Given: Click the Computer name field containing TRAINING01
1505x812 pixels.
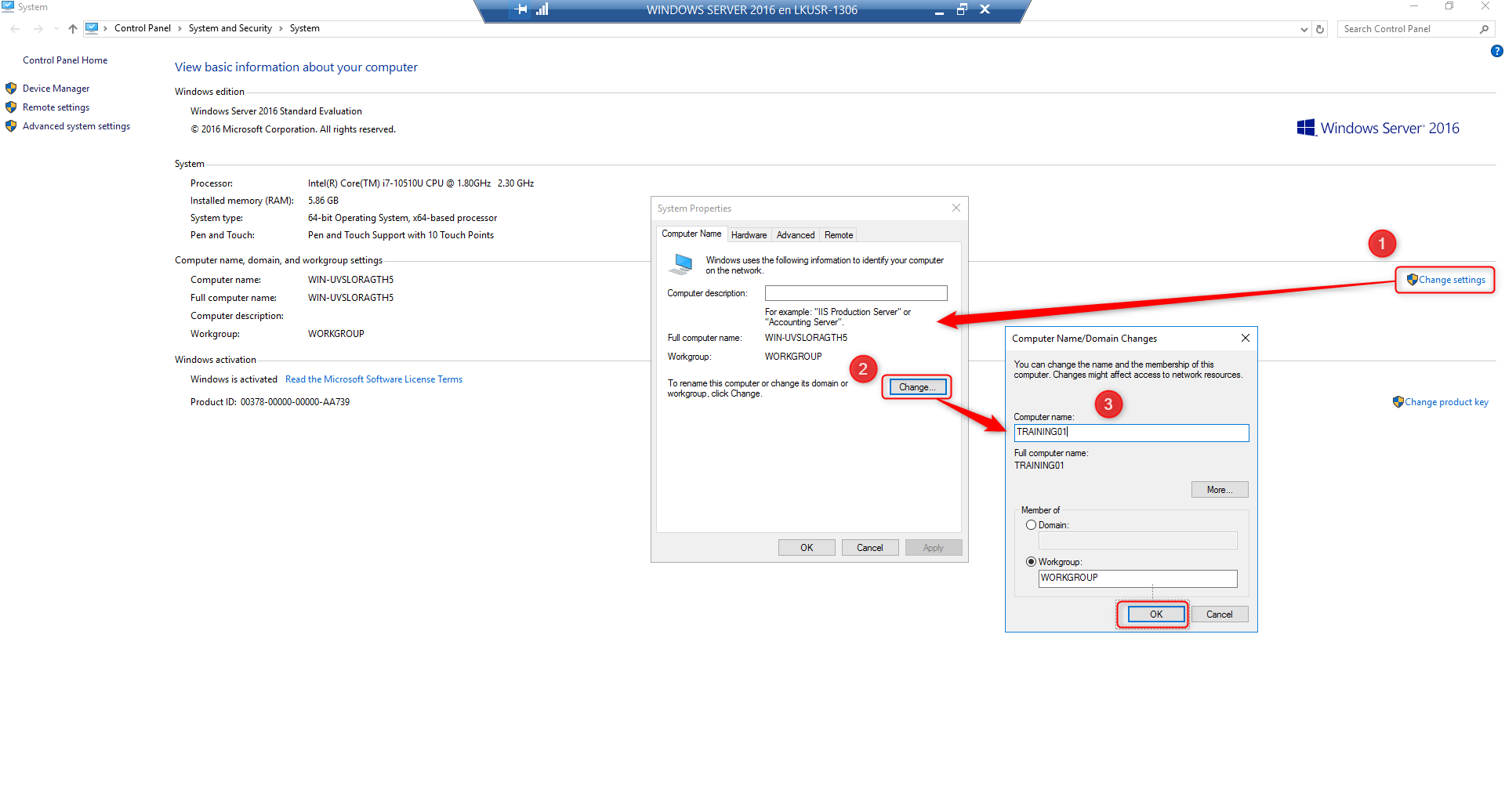Looking at the screenshot, I should click(1131, 433).
